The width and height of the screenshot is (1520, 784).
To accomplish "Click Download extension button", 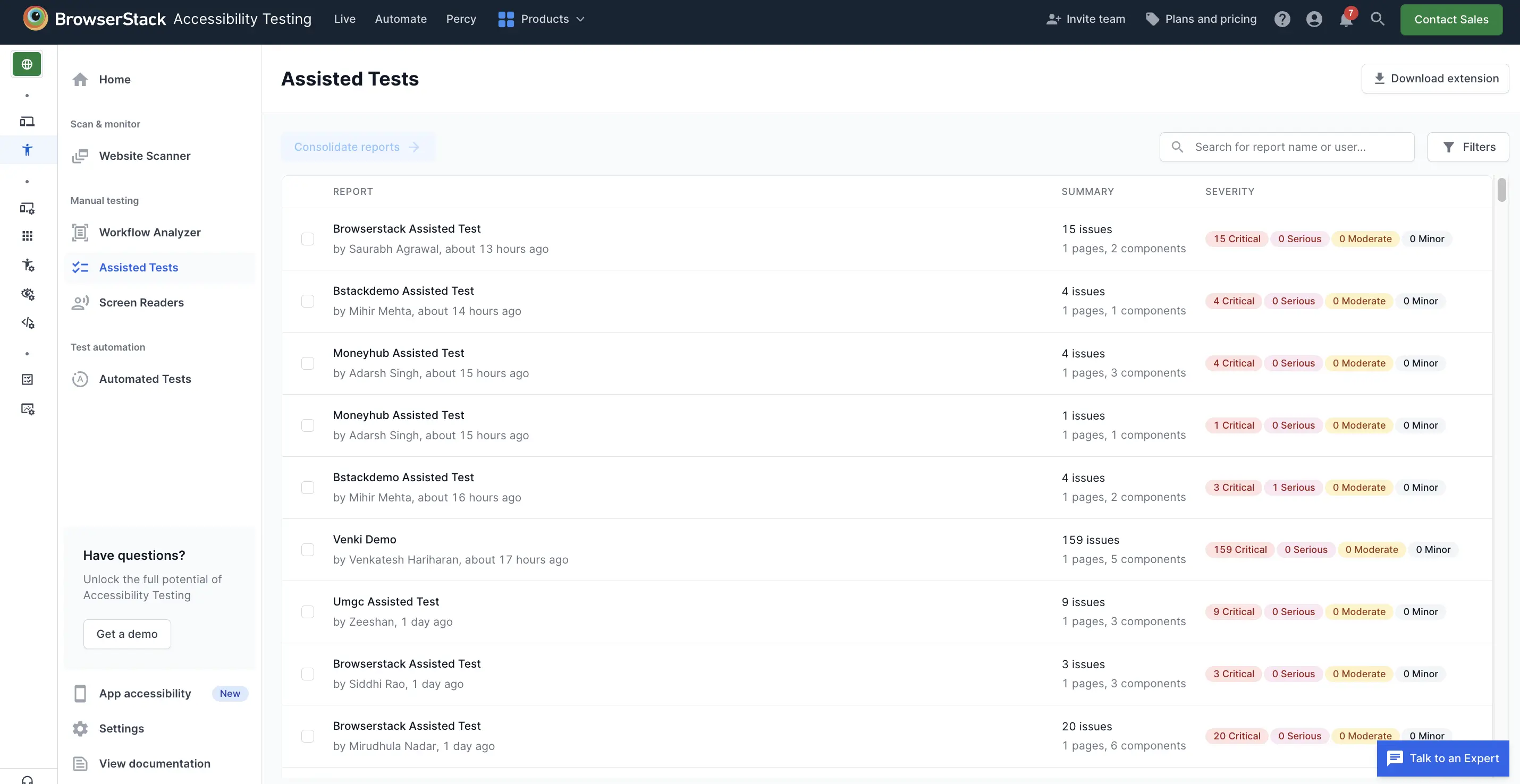I will 1435,78.
